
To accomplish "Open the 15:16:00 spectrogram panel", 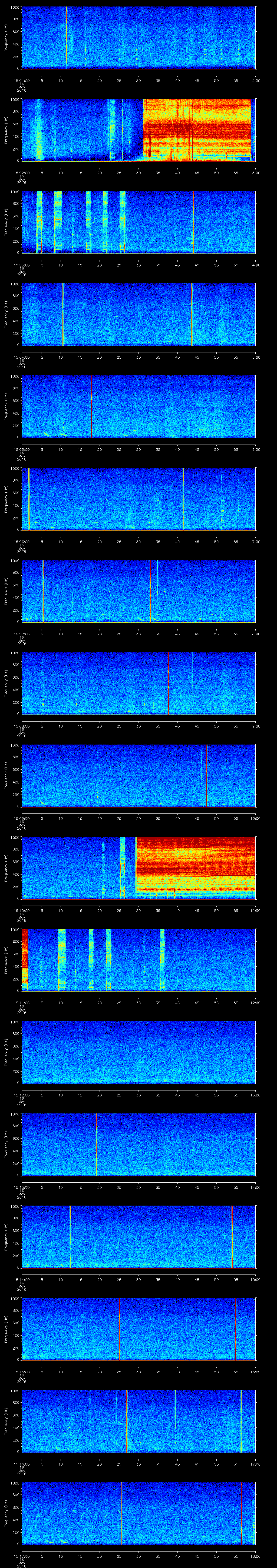I will [x=139, y=1421].
